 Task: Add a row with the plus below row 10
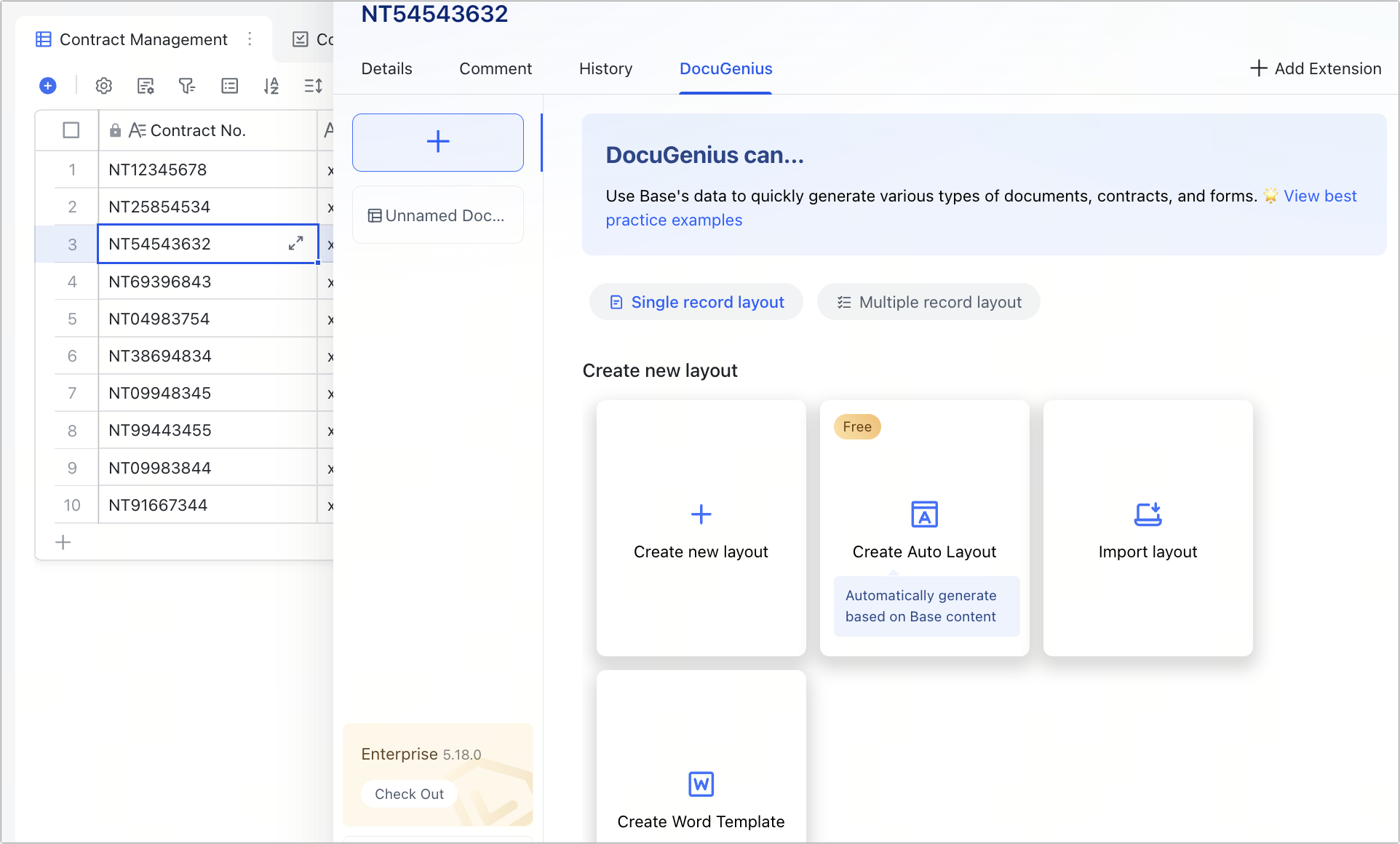[63, 541]
